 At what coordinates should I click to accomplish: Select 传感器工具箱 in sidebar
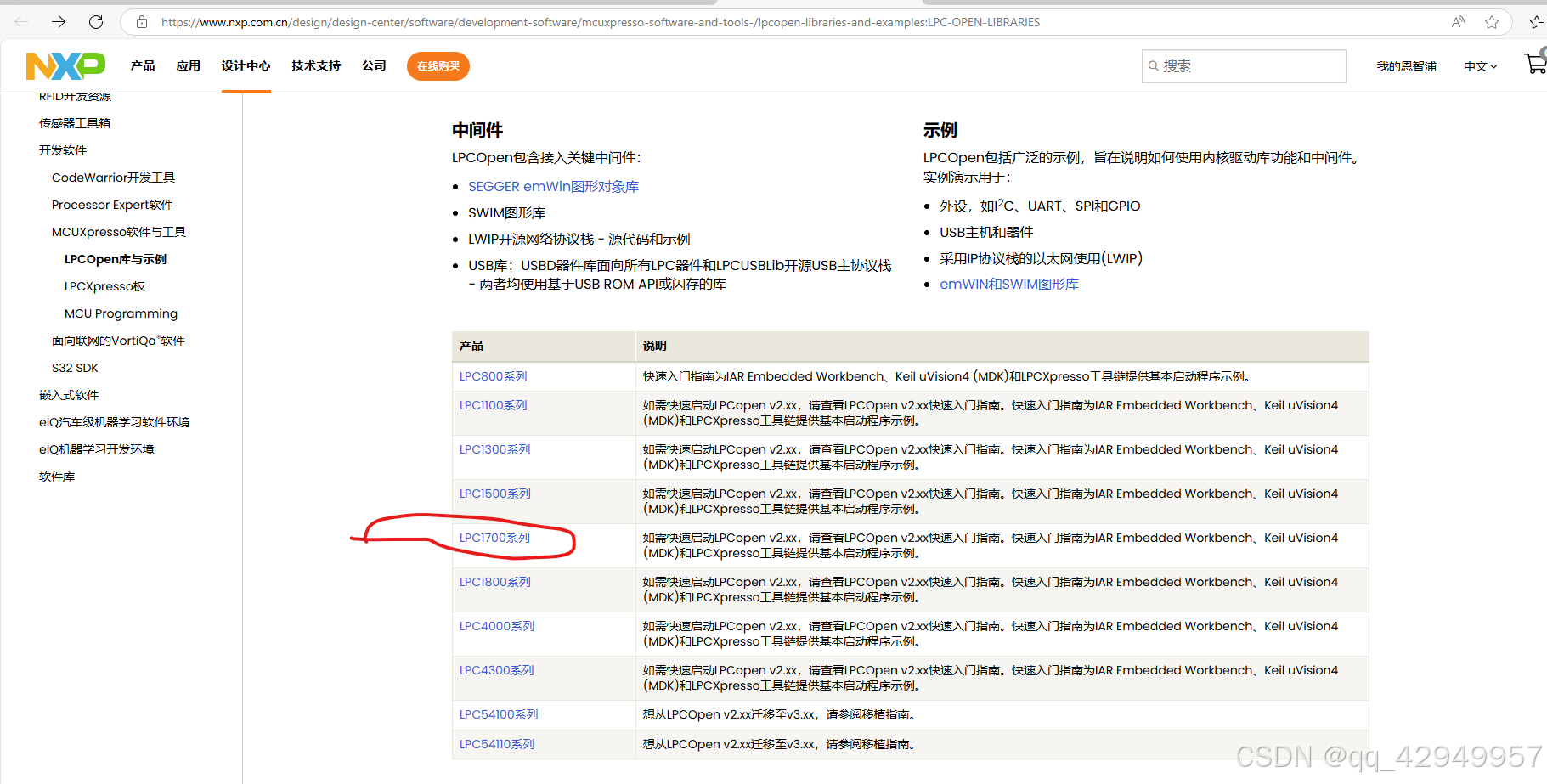pos(75,123)
